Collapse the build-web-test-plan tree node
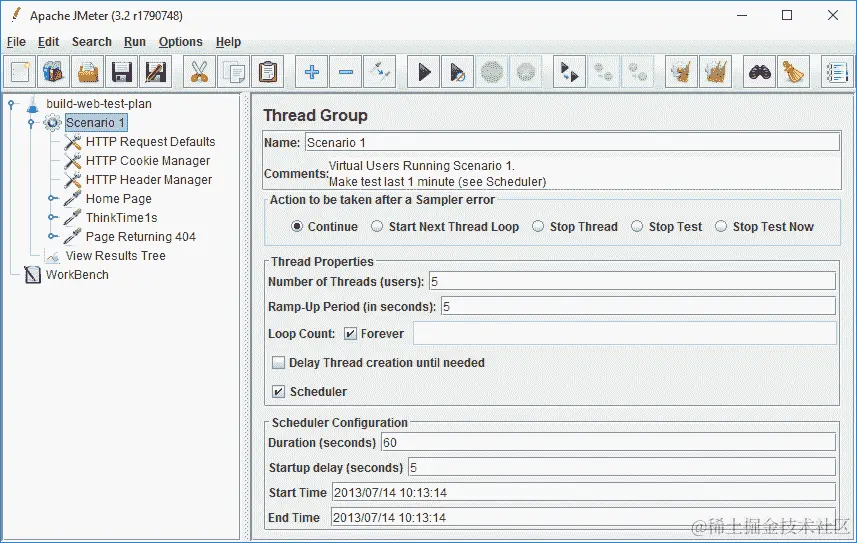 11,104
